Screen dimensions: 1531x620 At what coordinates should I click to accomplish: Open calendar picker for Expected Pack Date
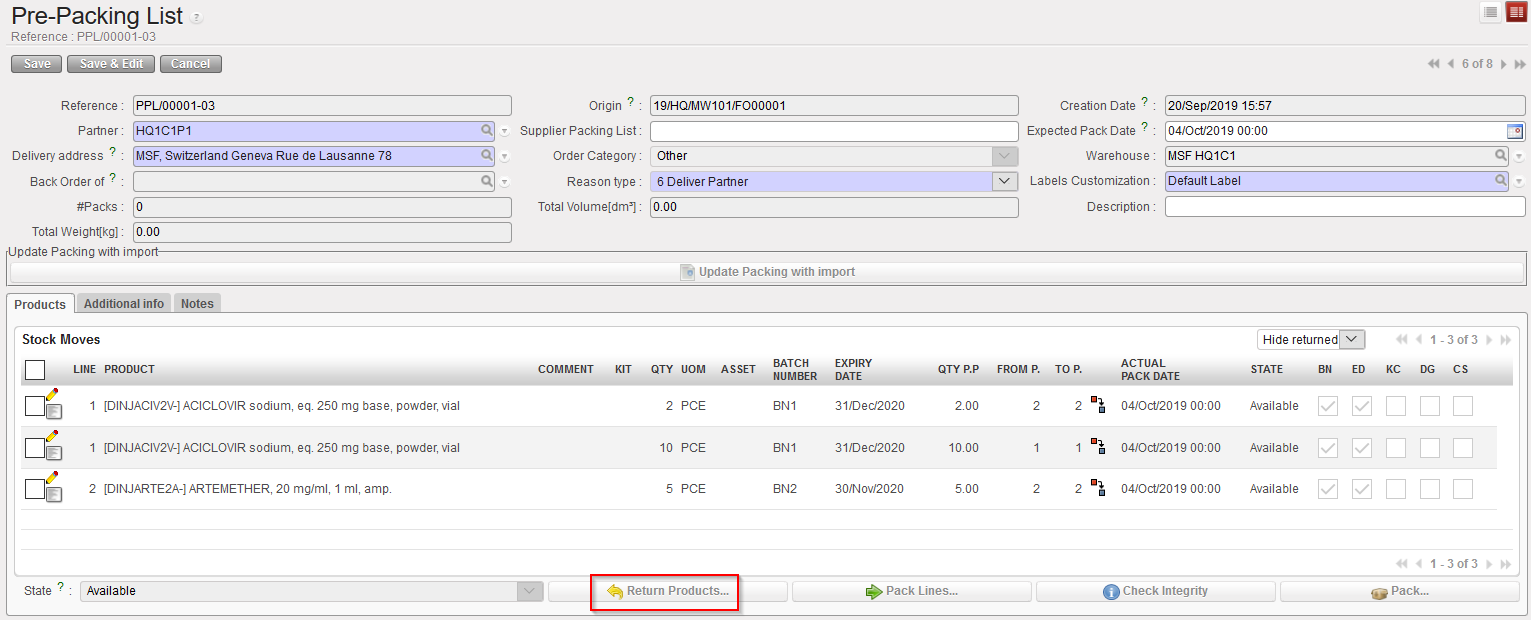click(1515, 131)
